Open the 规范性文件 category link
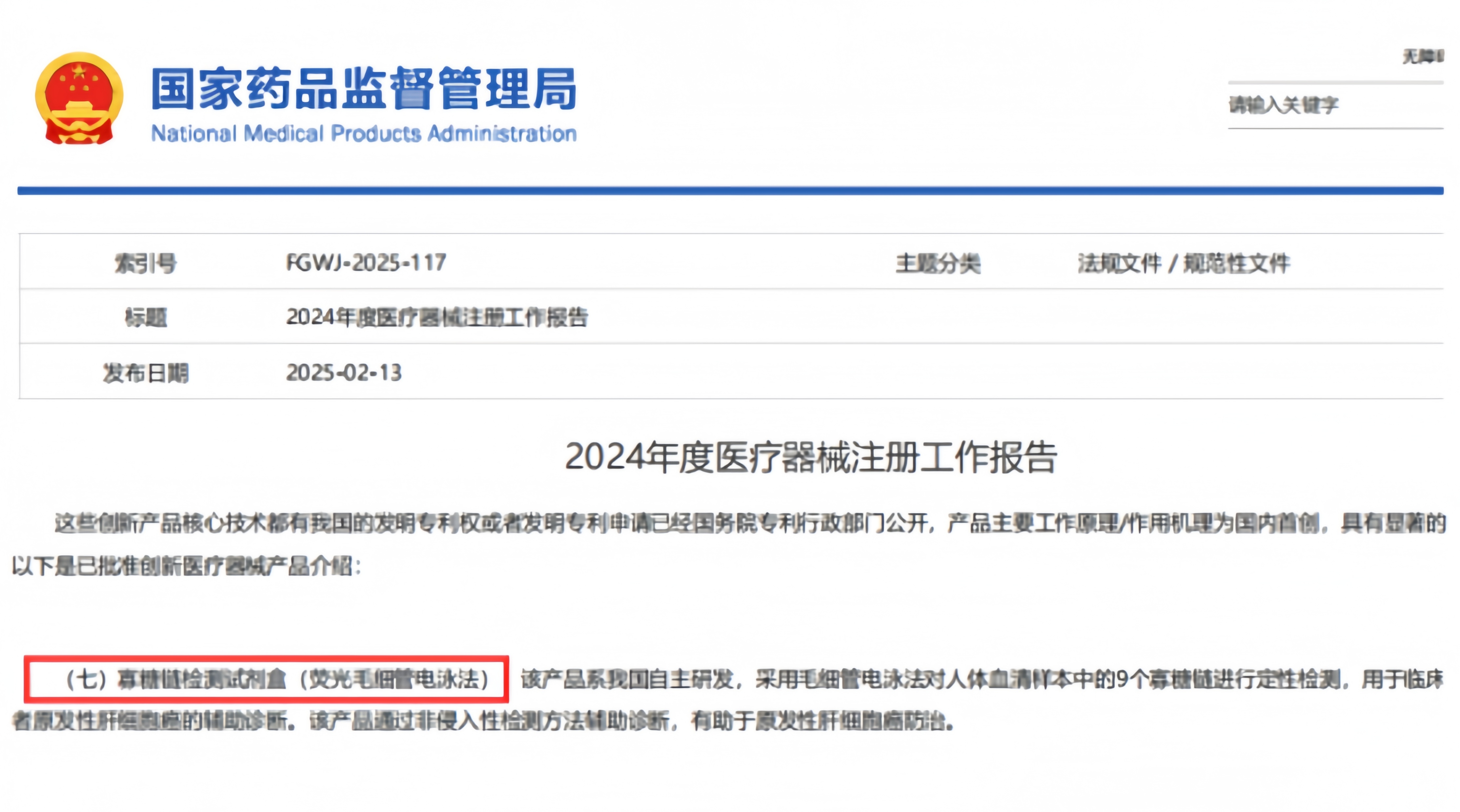1460x812 pixels. pyautogui.click(x=1237, y=263)
